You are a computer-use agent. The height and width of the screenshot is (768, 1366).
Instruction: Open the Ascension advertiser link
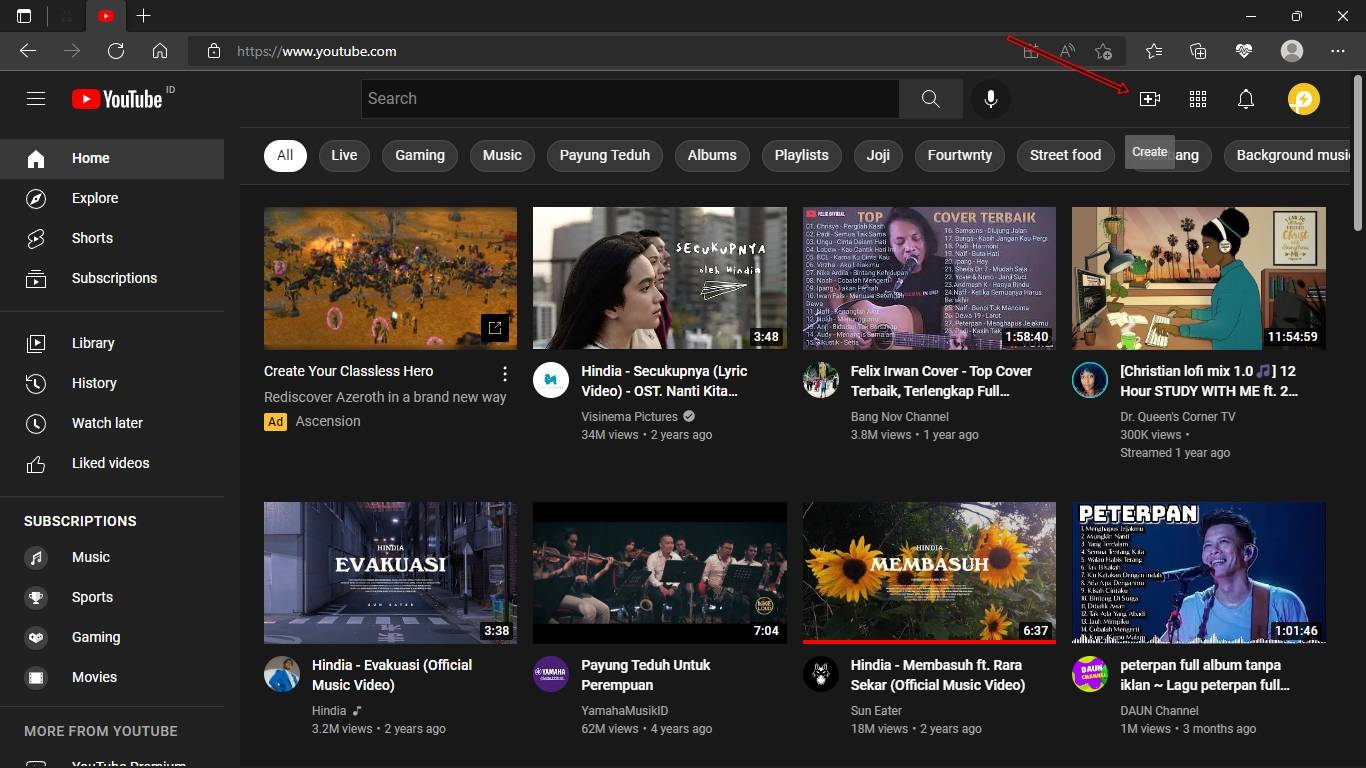point(328,421)
